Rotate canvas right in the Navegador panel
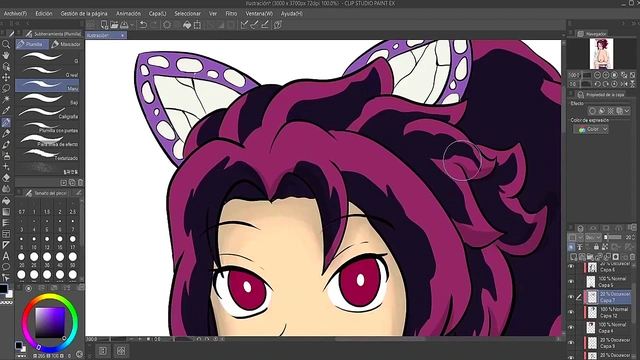The width and height of the screenshot is (640, 360). coord(606,84)
